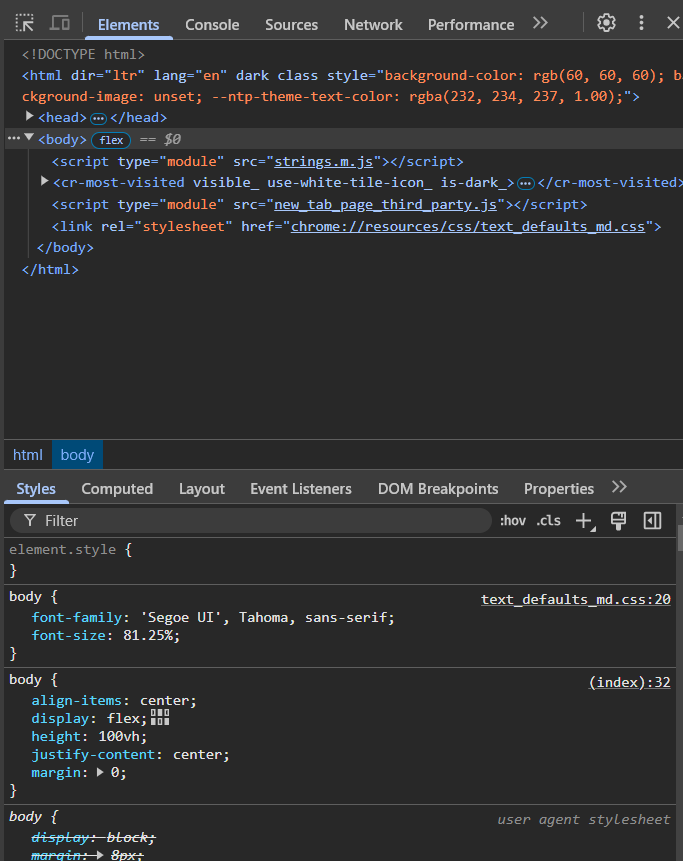The width and height of the screenshot is (683, 861).
Task: Click the user agent stylesheet label
Action: coord(584,819)
